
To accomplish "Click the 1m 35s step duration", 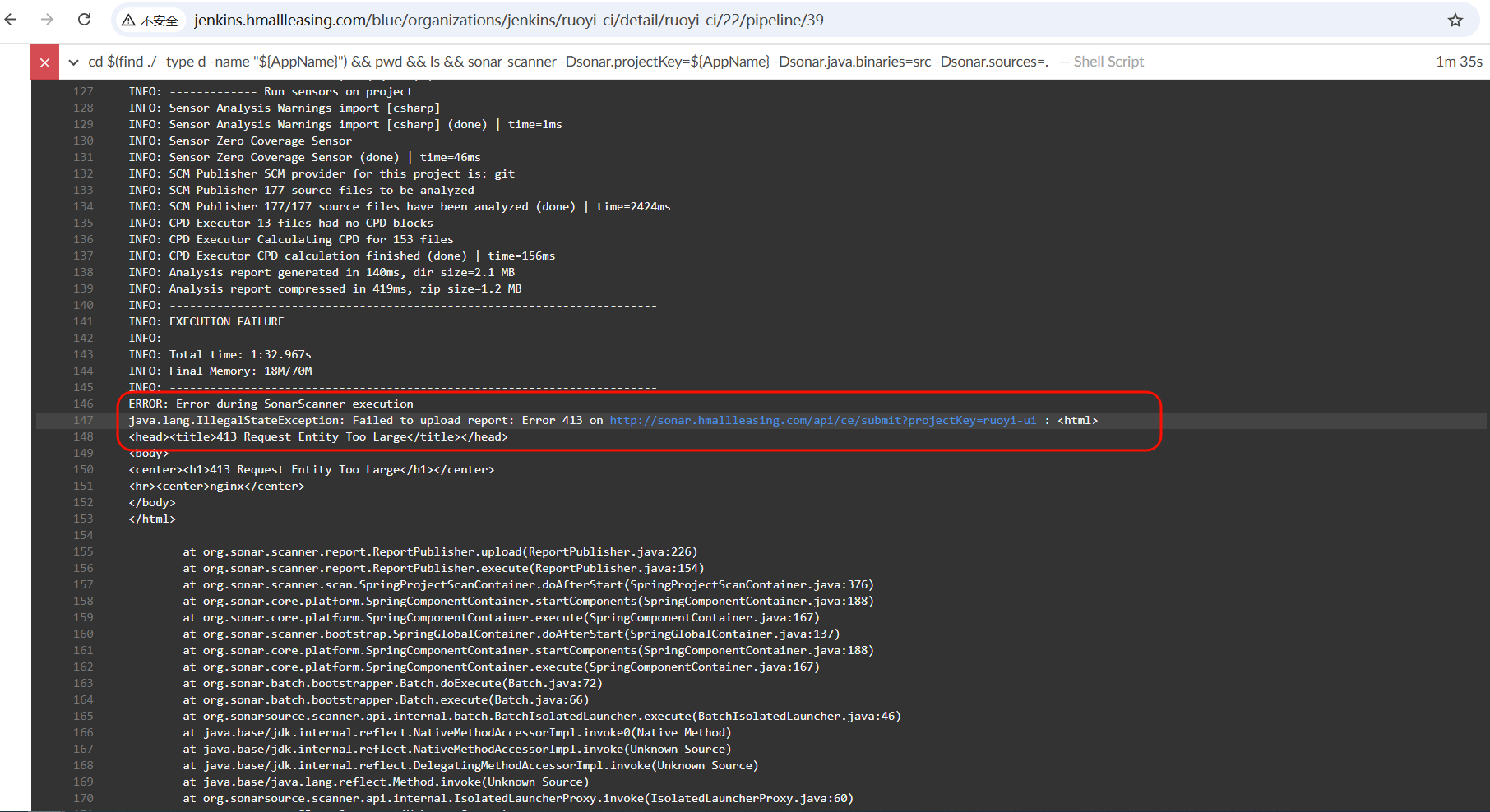I will pos(1458,62).
